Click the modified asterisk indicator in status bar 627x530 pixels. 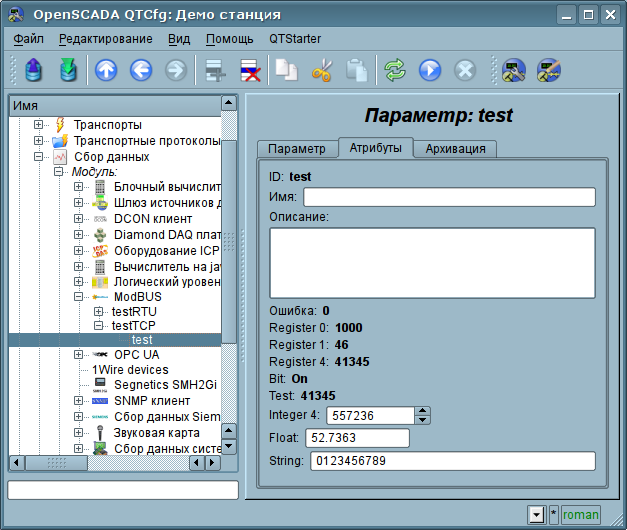pyautogui.click(x=553, y=515)
